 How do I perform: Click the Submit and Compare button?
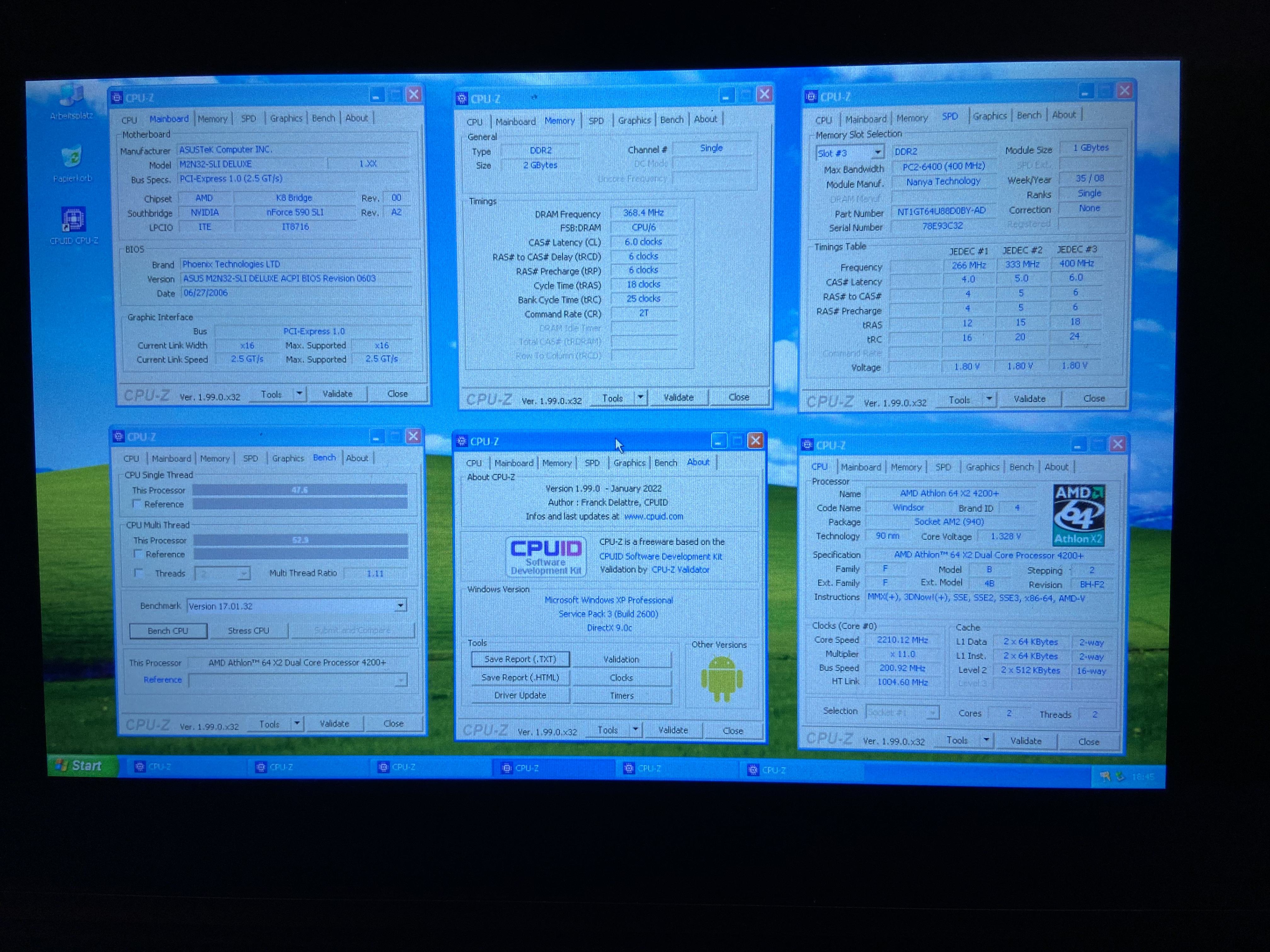pos(352,630)
